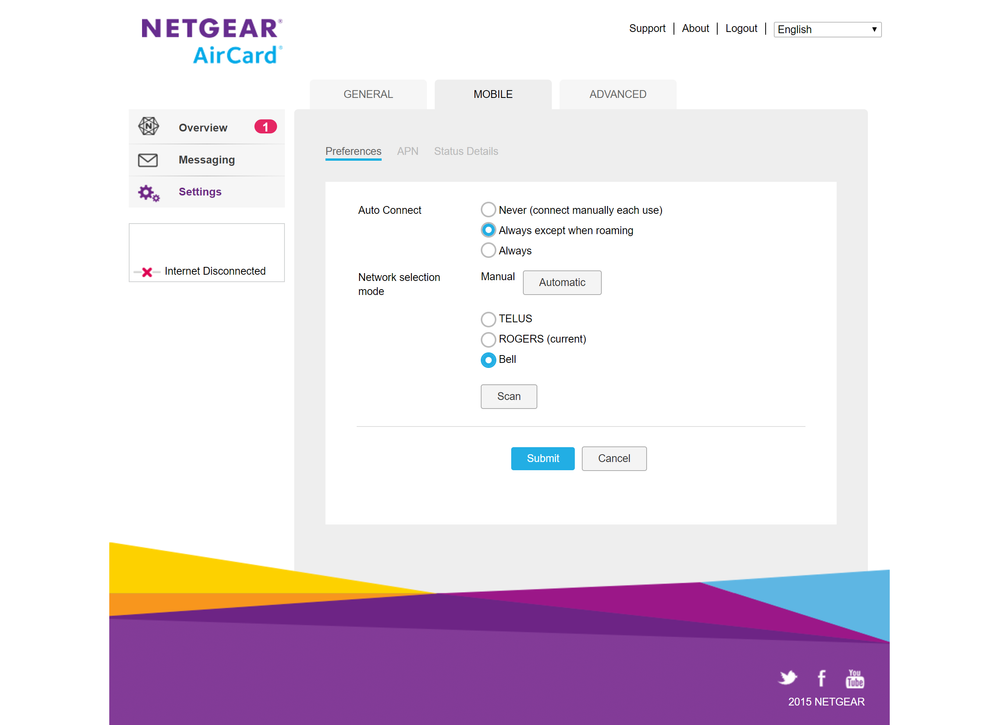
Task: Click the Logout link
Action: [x=741, y=29]
